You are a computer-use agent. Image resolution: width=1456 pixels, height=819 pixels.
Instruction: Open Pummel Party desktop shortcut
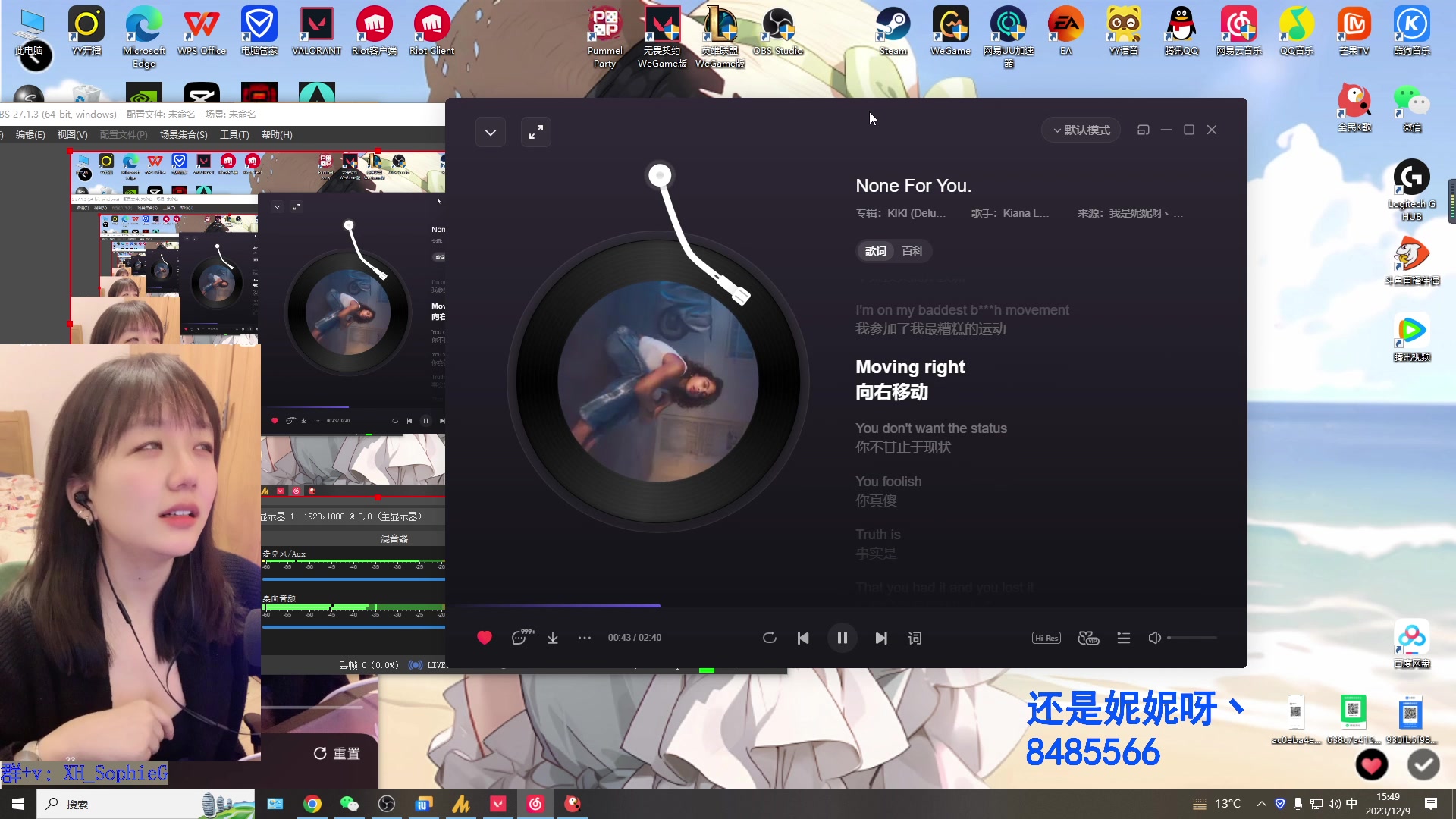[605, 38]
